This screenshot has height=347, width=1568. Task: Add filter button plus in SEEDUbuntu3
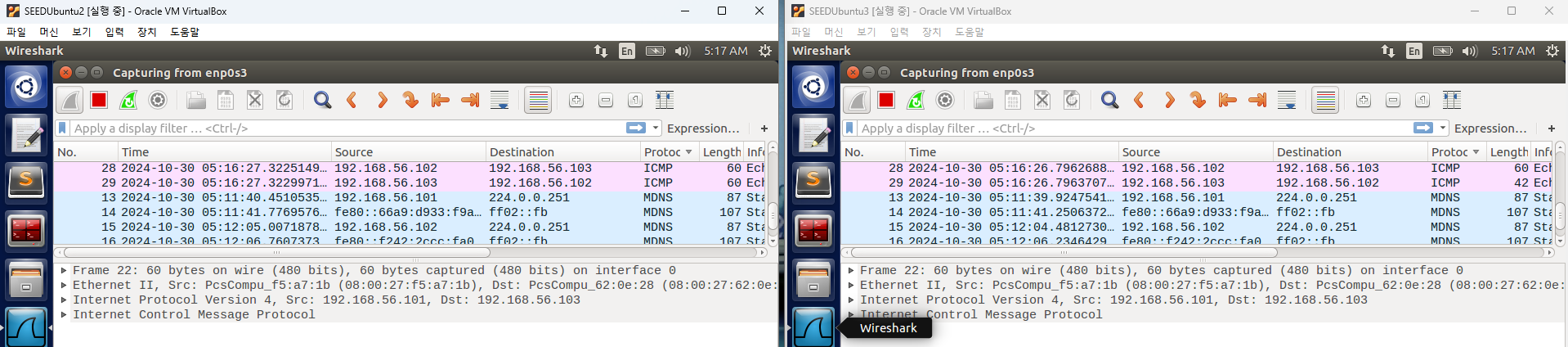pyautogui.click(x=1552, y=128)
